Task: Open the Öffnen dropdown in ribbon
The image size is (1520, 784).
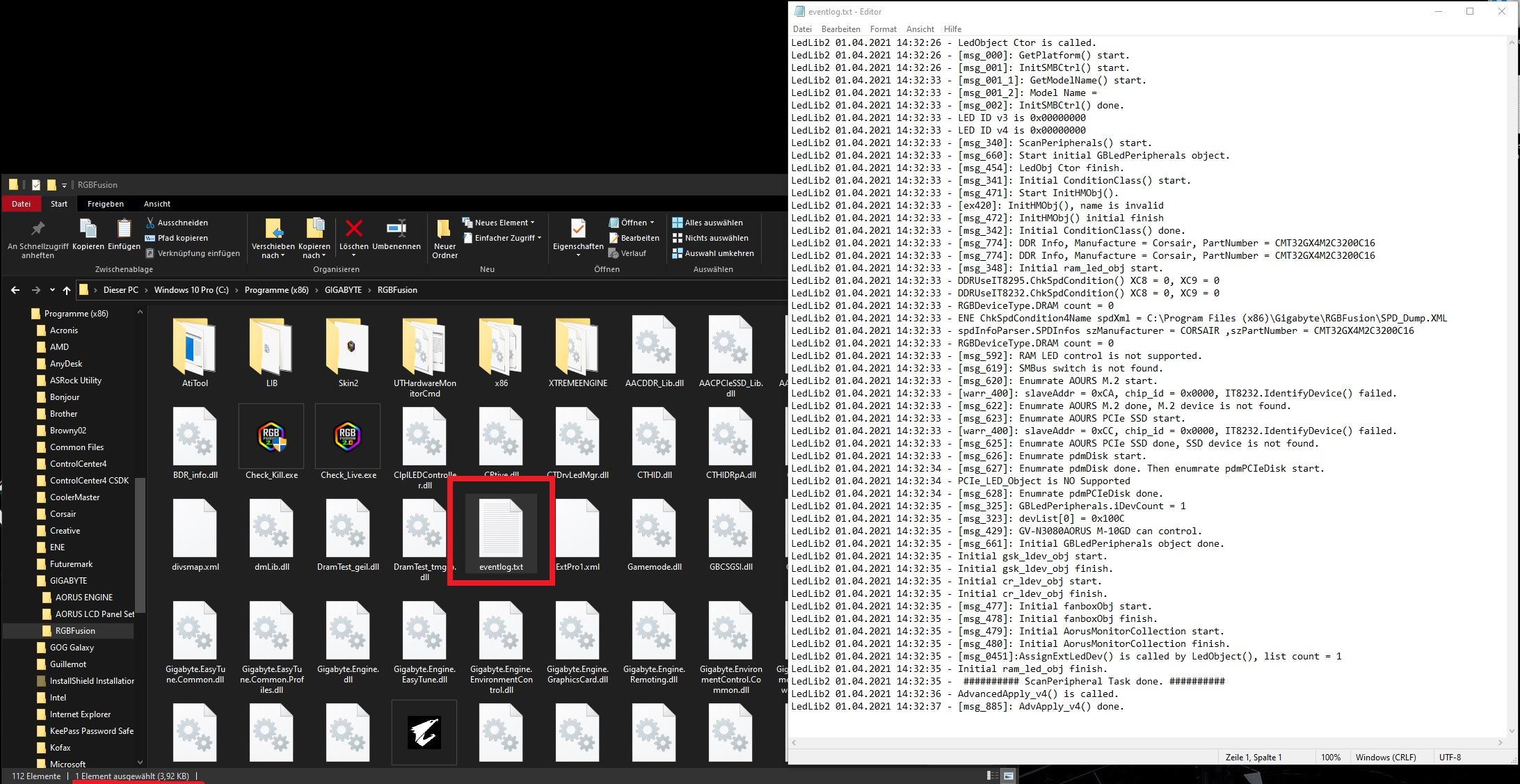Action: tap(632, 223)
